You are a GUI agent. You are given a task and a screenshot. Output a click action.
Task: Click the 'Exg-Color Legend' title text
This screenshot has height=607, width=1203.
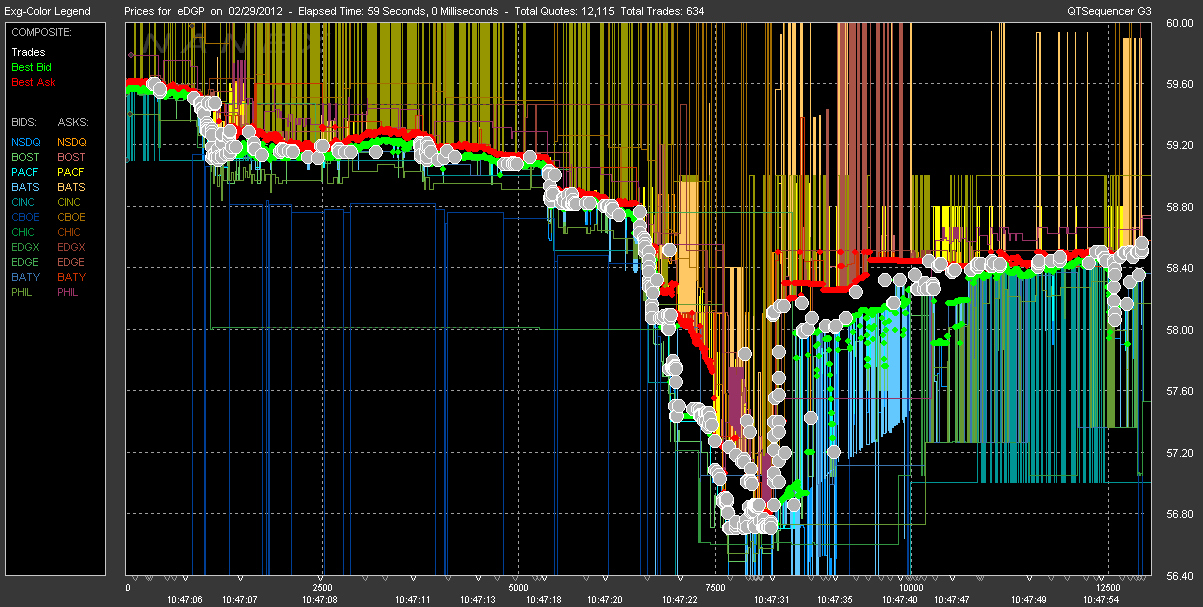tap(48, 11)
